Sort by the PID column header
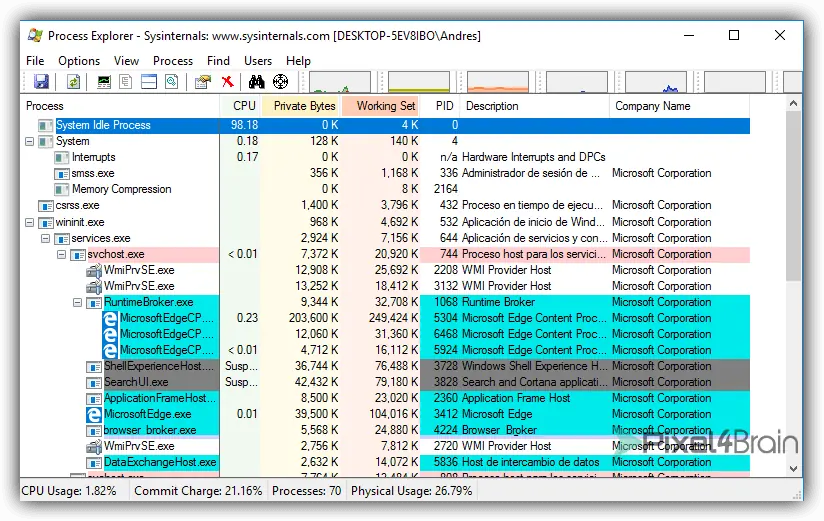The image size is (824, 521). [440, 106]
